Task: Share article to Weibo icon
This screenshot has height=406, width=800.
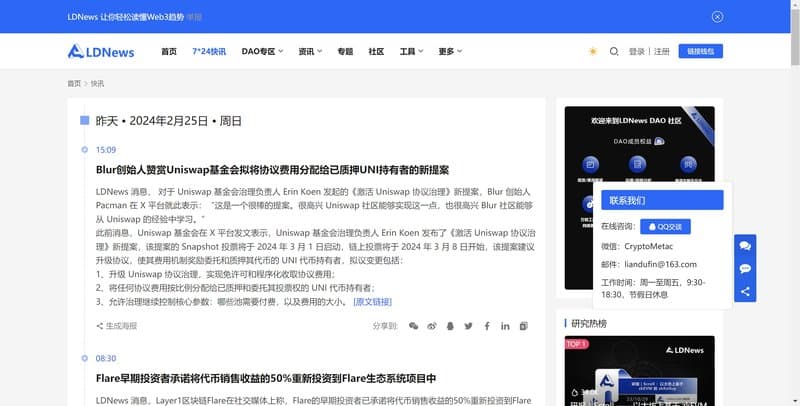Action: pyautogui.click(x=432, y=326)
